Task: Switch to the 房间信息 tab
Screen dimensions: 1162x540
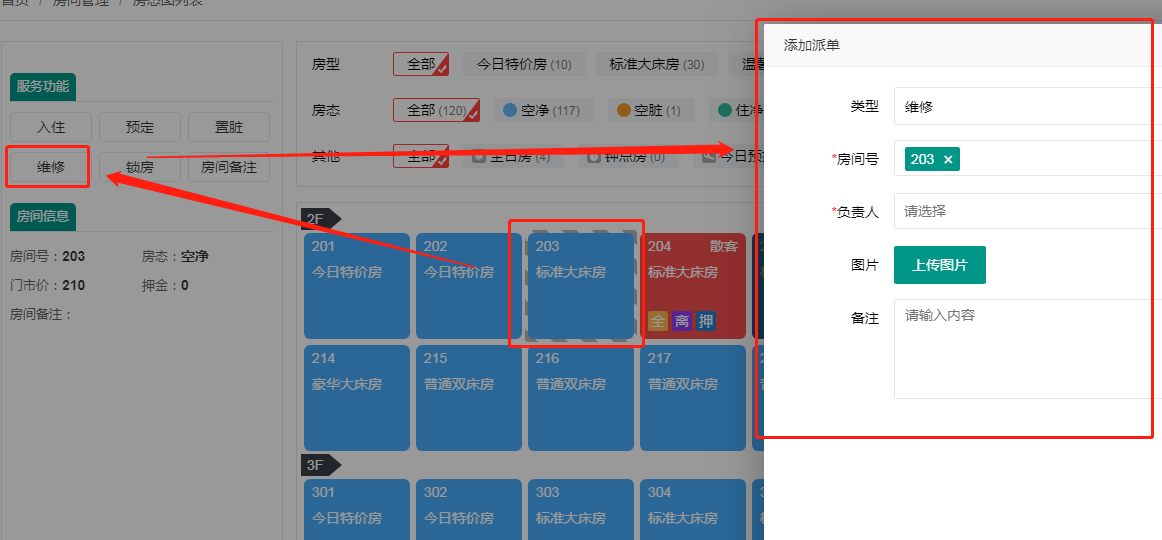Action: [43, 216]
